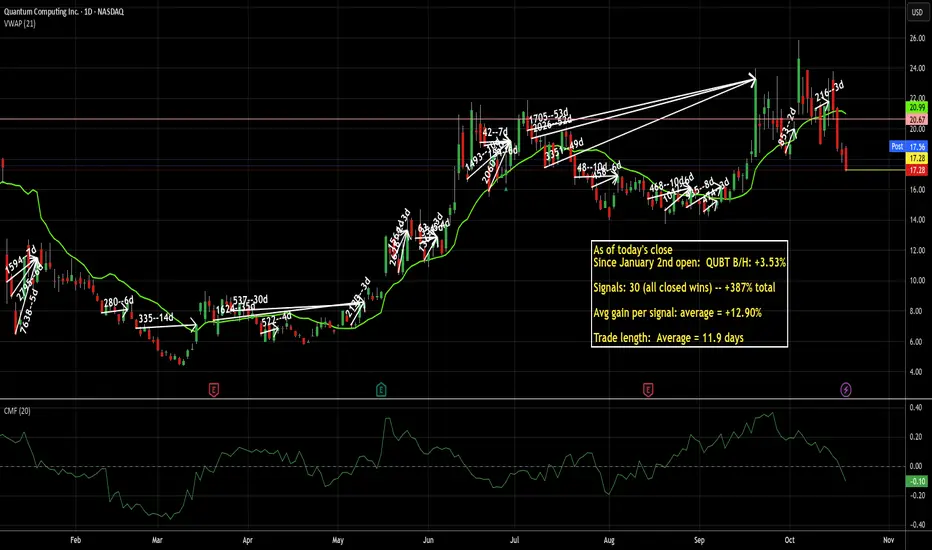This screenshot has height=550, width=932.
Task: Click the red 17.28 price label
Action: [x=917, y=171]
